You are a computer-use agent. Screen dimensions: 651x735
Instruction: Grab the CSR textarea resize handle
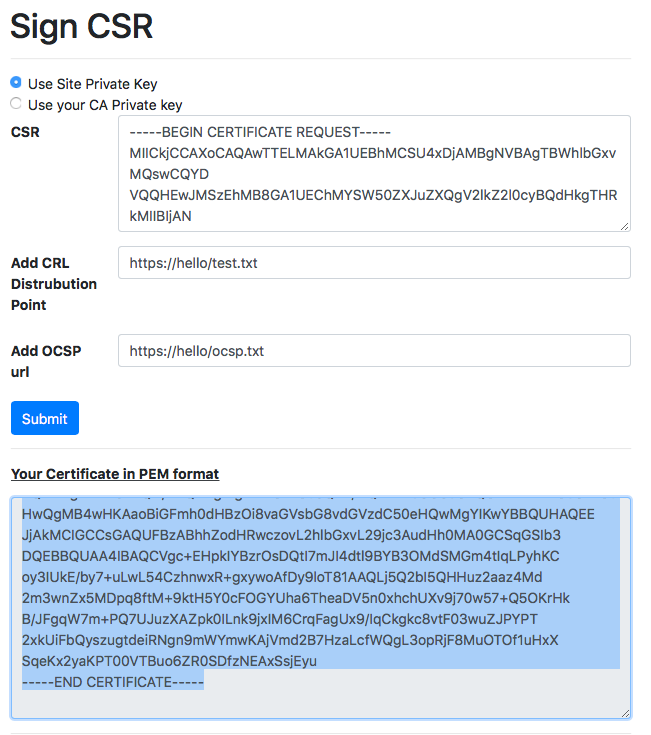pyautogui.click(x=625, y=225)
